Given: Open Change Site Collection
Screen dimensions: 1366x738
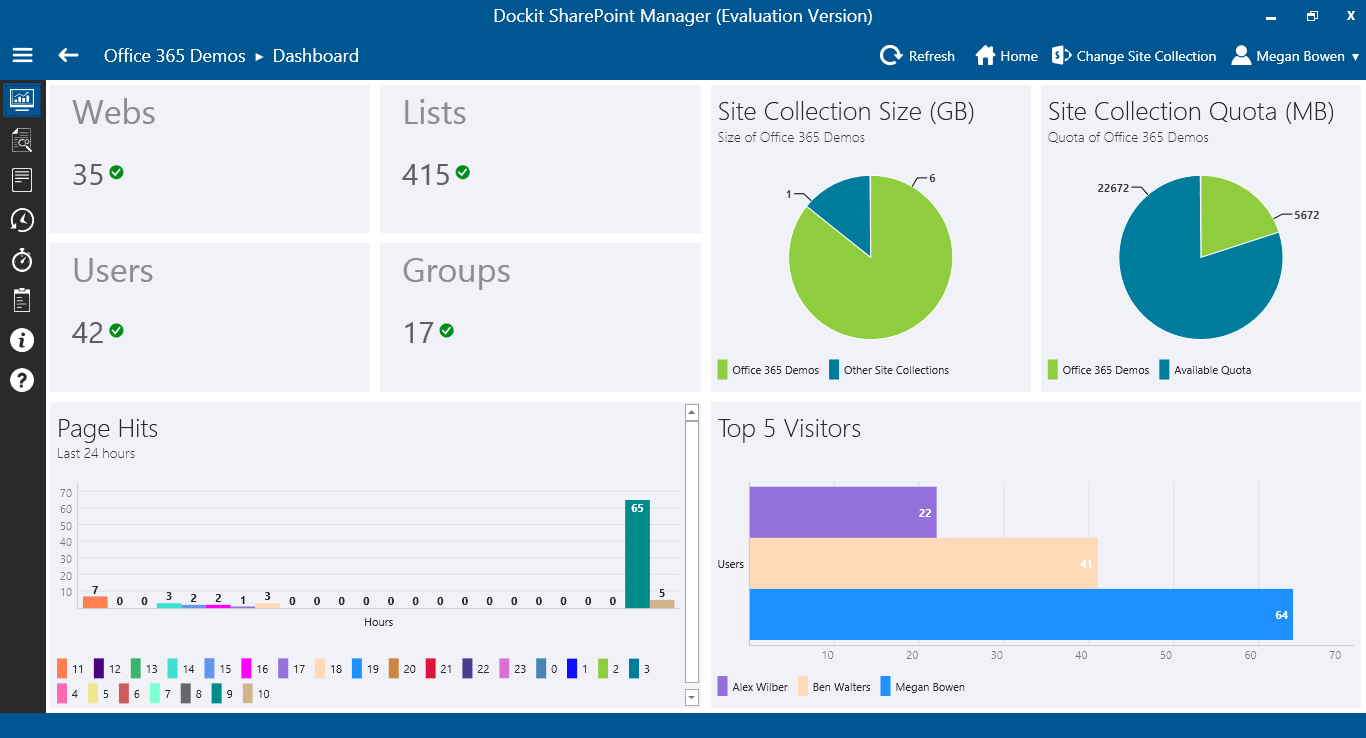Looking at the screenshot, I should (x=1134, y=56).
